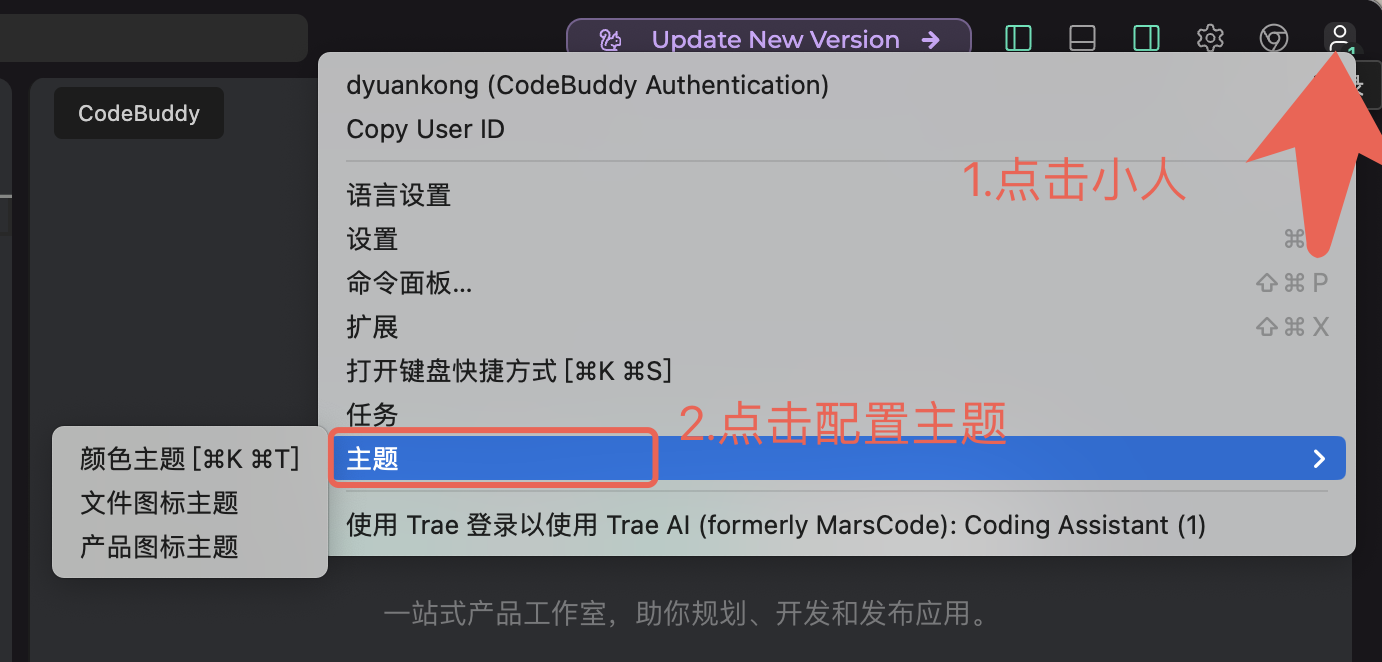Viewport: 1382px width, 662px height.
Task: Click the arrow icon on update banner
Action: pyautogui.click(x=931, y=40)
